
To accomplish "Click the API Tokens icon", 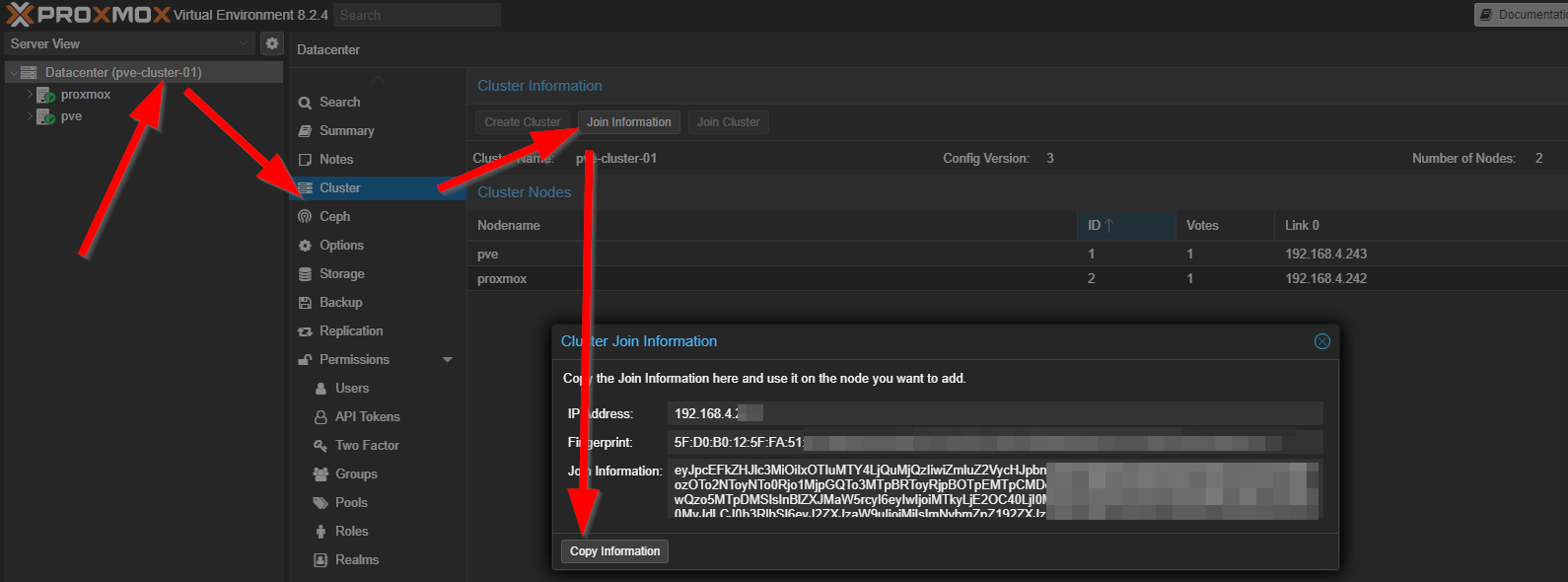I will click(321, 417).
